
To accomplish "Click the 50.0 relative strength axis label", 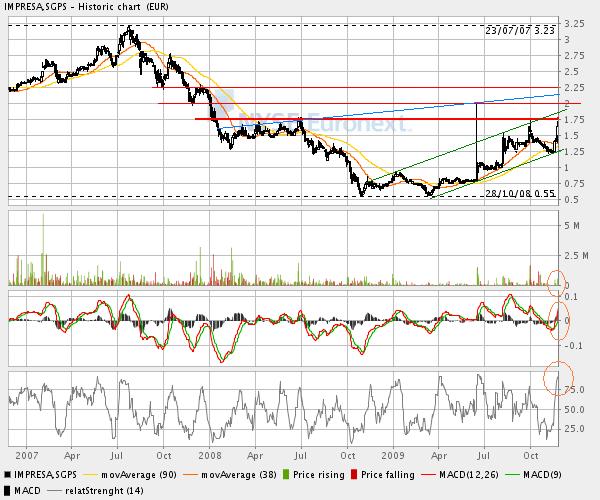I will coord(575,409).
